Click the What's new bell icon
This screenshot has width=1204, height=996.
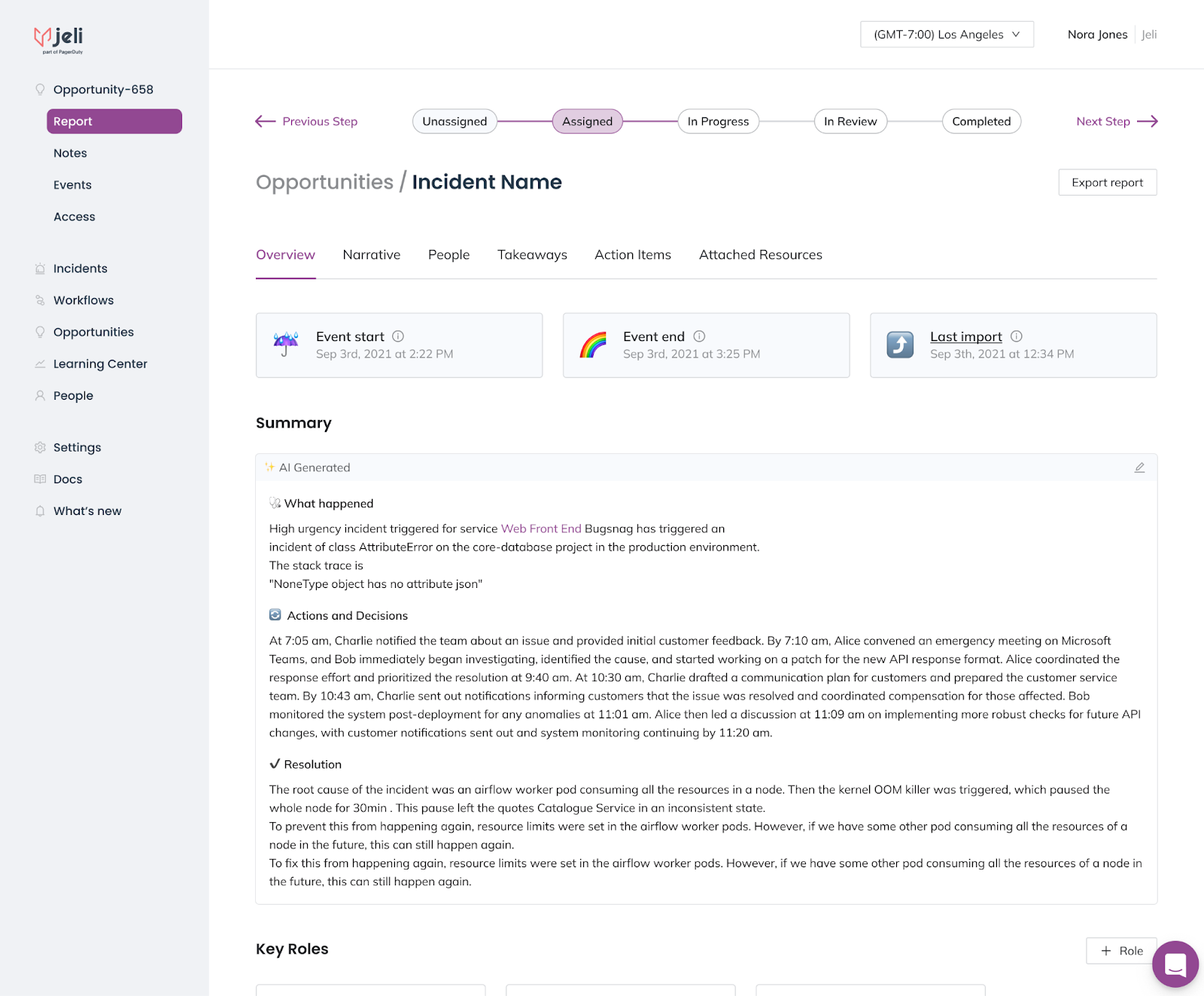(40, 511)
